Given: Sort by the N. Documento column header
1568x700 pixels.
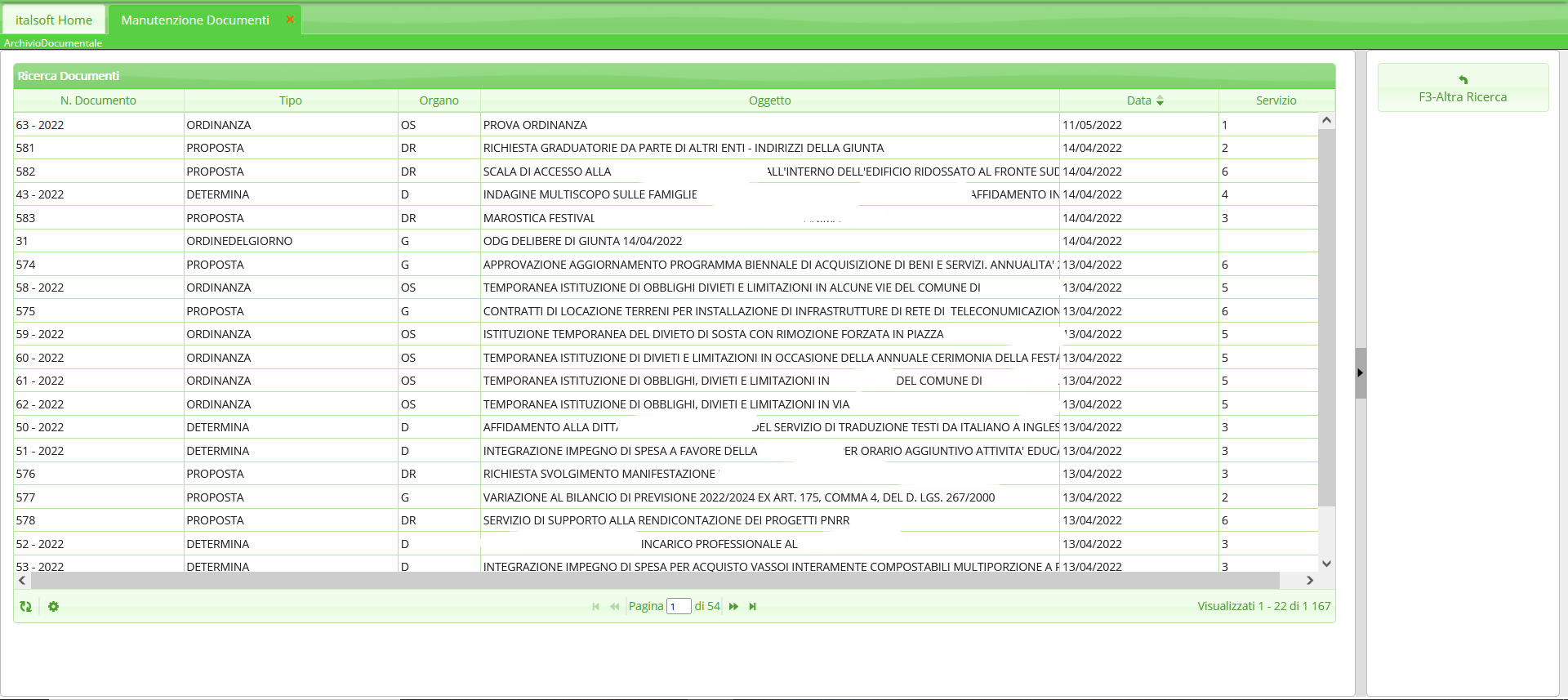Looking at the screenshot, I should pos(98,100).
